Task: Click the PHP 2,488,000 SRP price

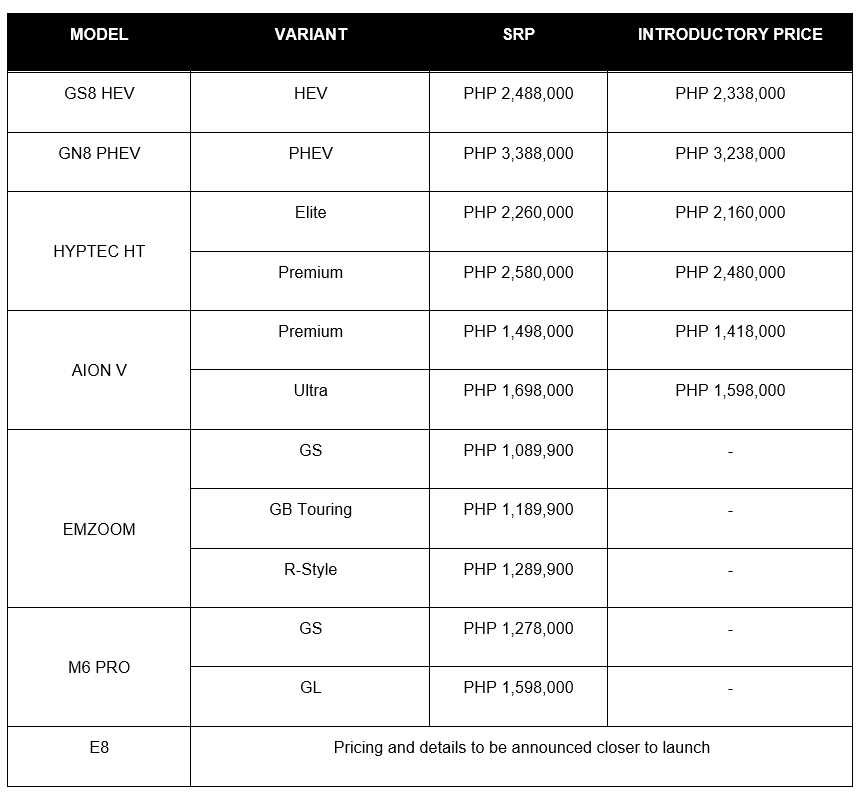Action: 518,94
